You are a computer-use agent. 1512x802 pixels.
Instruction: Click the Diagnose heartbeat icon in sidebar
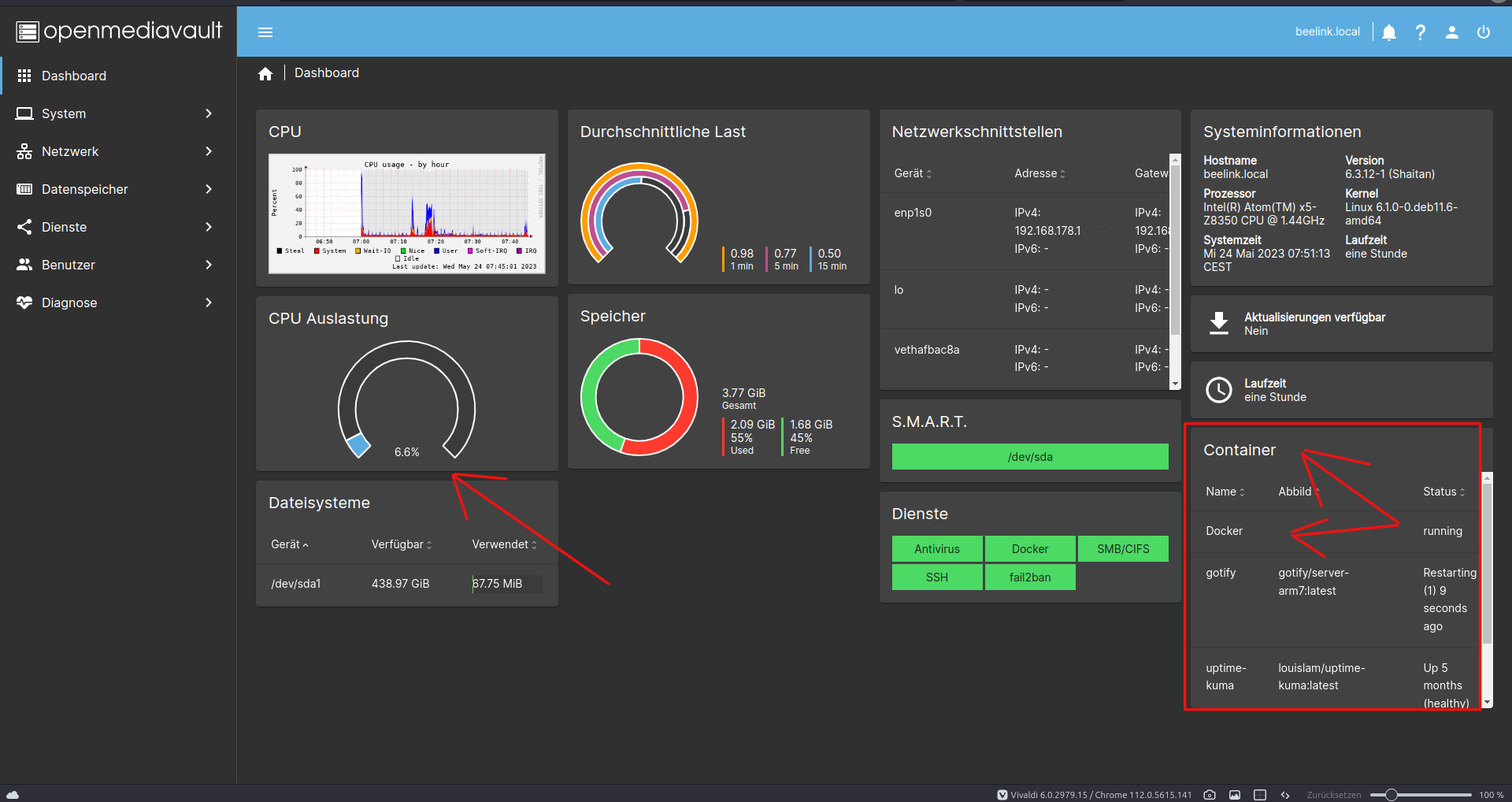[24, 303]
